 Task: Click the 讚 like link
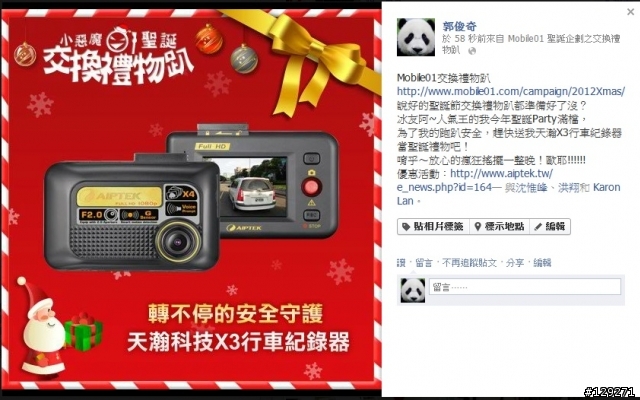401,263
